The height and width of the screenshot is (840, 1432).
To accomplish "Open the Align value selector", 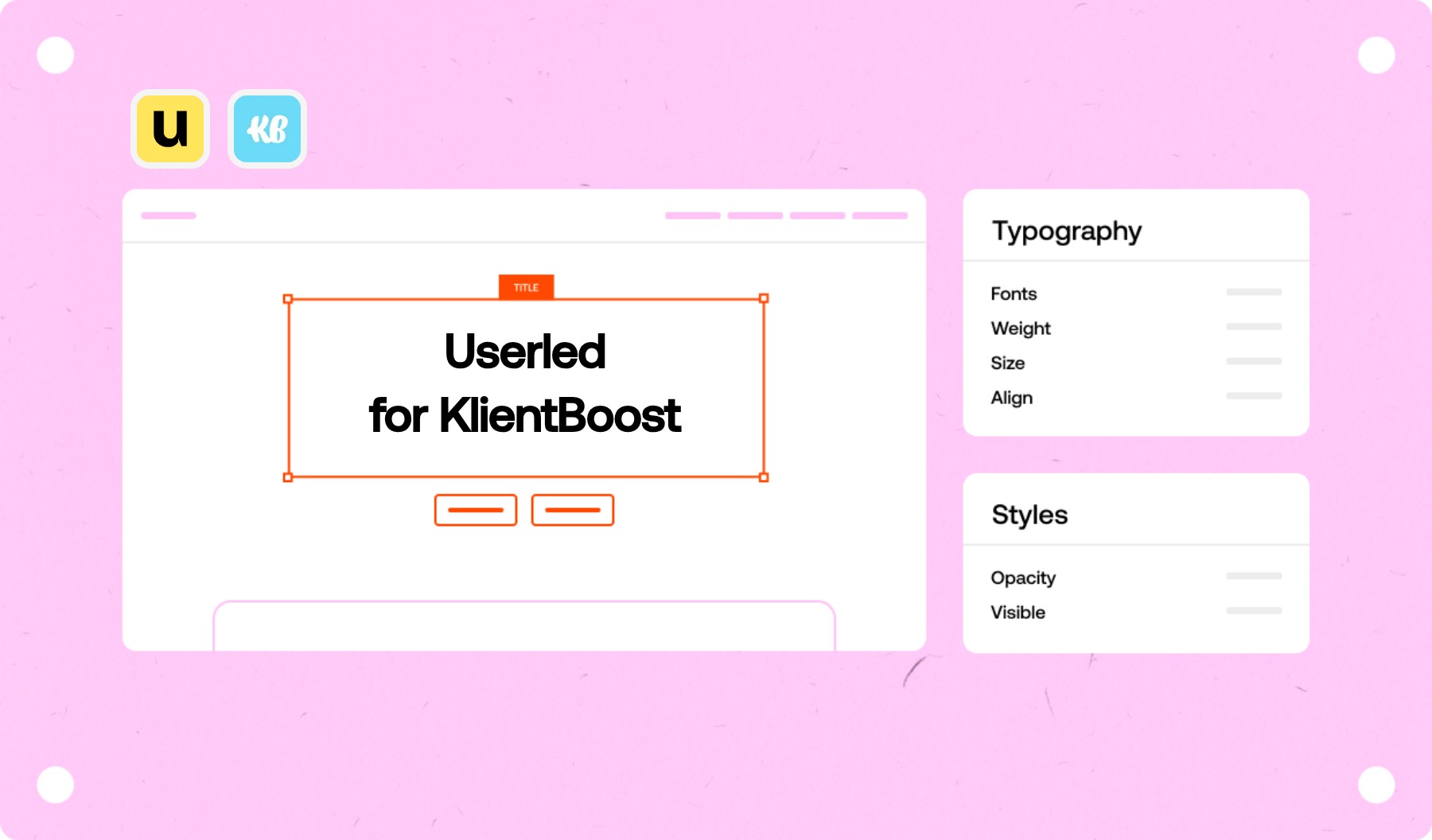I will [x=1254, y=396].
